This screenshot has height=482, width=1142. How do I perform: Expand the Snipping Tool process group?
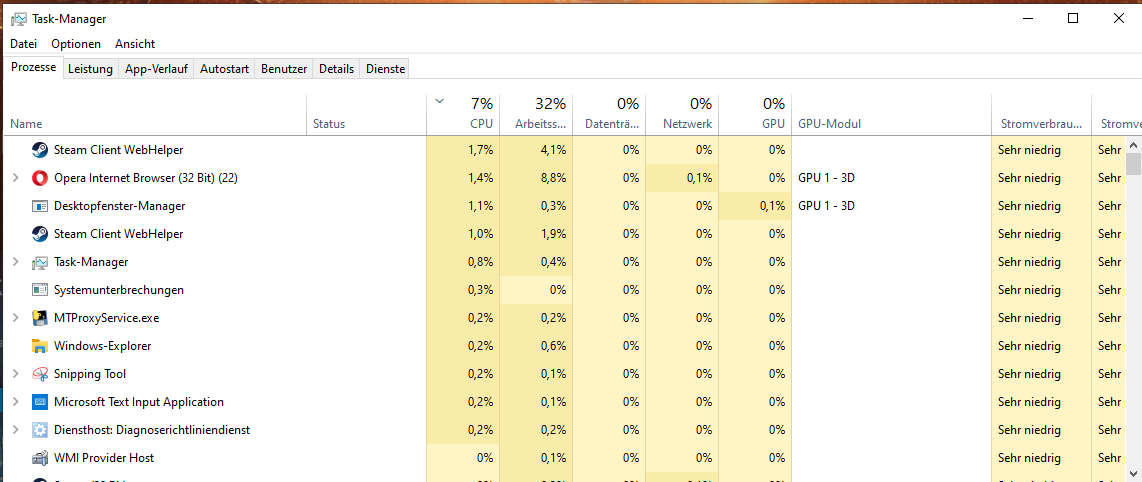point(16,374)
